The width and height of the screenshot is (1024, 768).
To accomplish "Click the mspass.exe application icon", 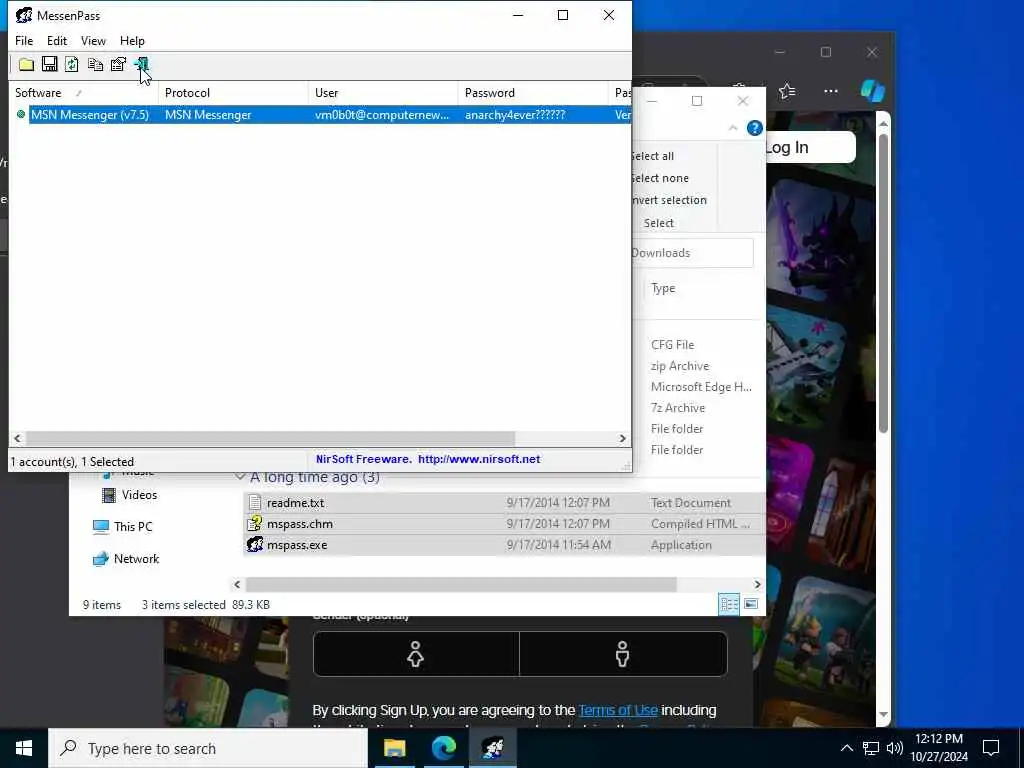I will click(255, 545).
